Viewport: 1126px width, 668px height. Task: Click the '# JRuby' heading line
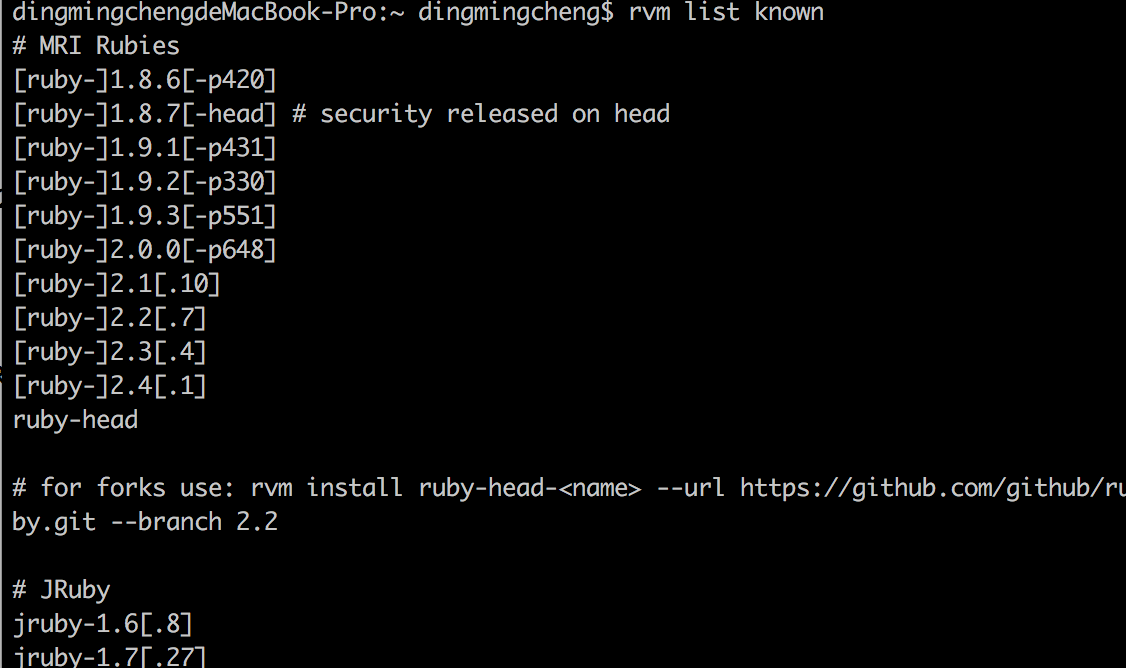(x=61, y=590)
